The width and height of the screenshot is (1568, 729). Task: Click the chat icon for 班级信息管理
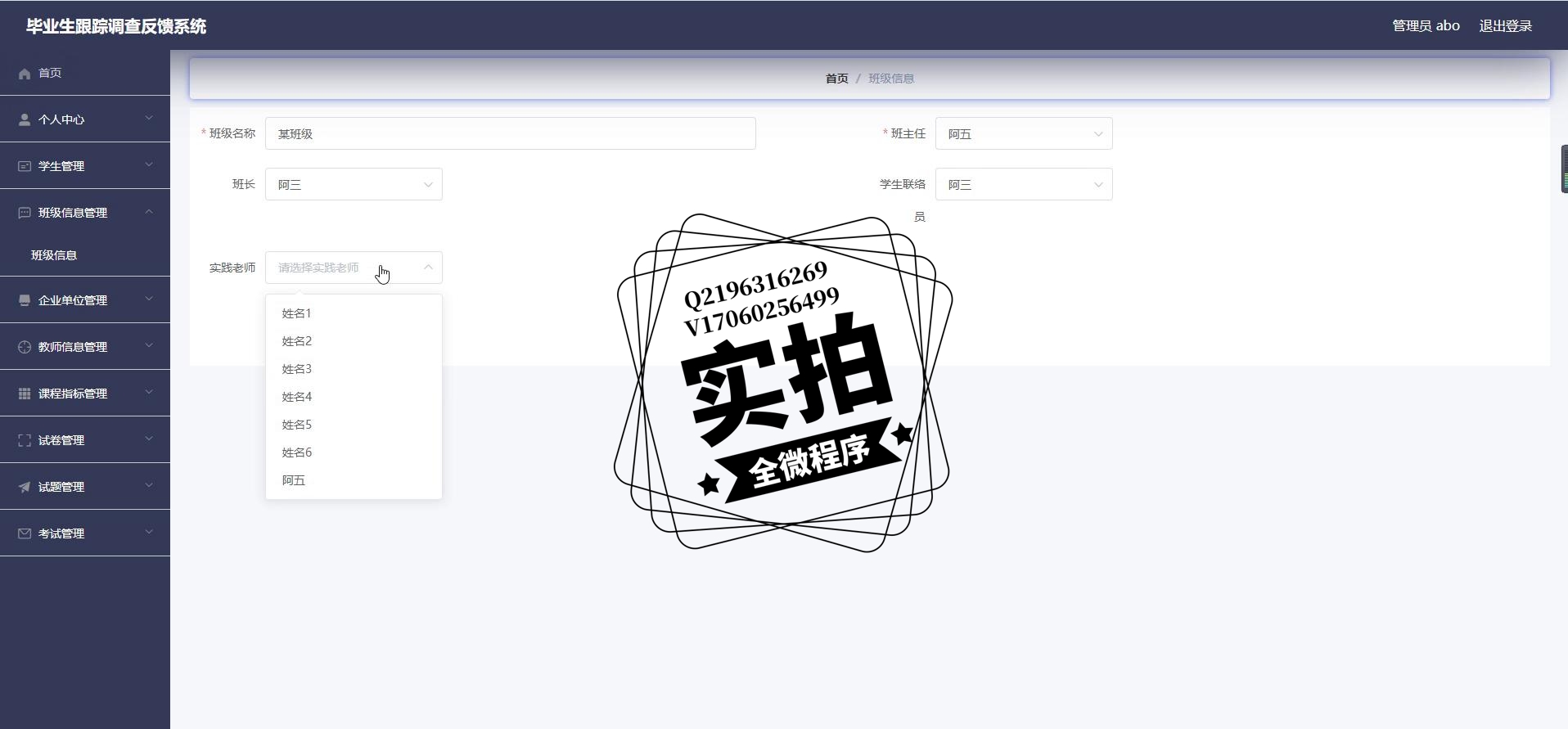click(x=25, y=213)
